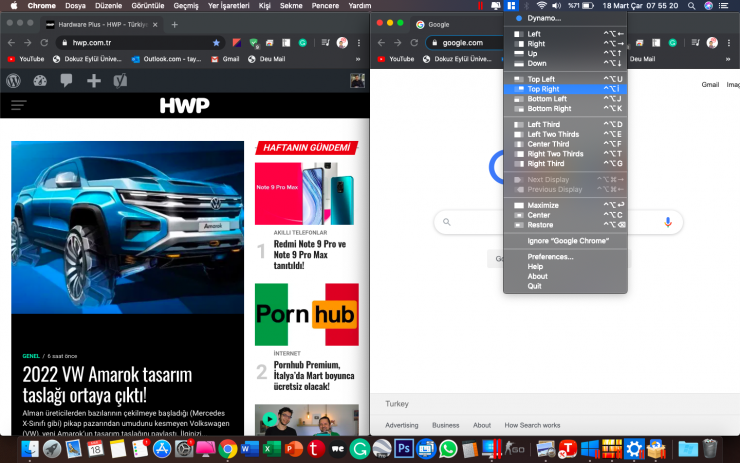Open Görüntüle menu in menu bar
740x463 pixels.
(x=148, y=6)
